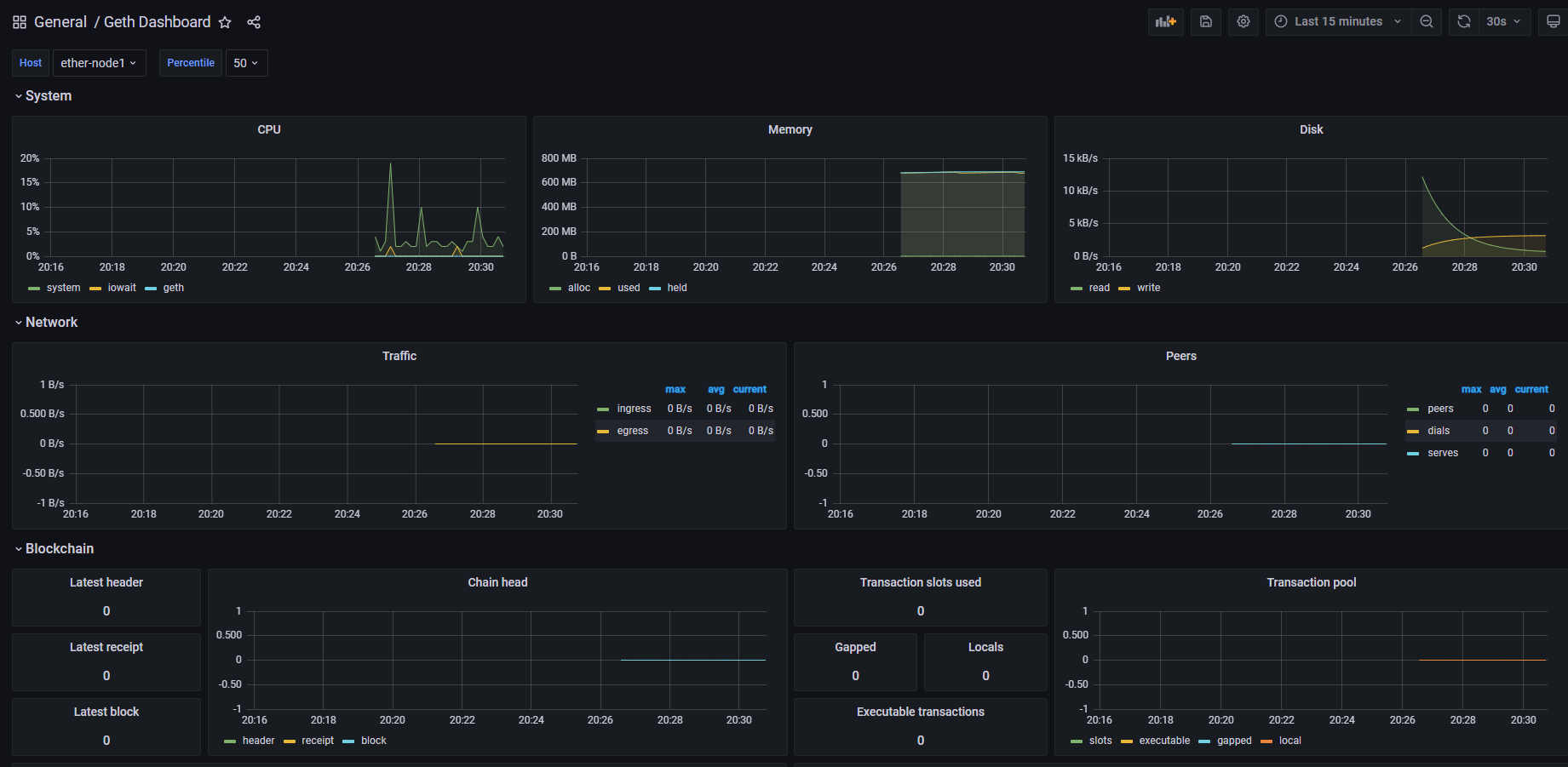Open the Latest block panel title
This screenshot has height=767, width=1568.
[x=106, y=712]
